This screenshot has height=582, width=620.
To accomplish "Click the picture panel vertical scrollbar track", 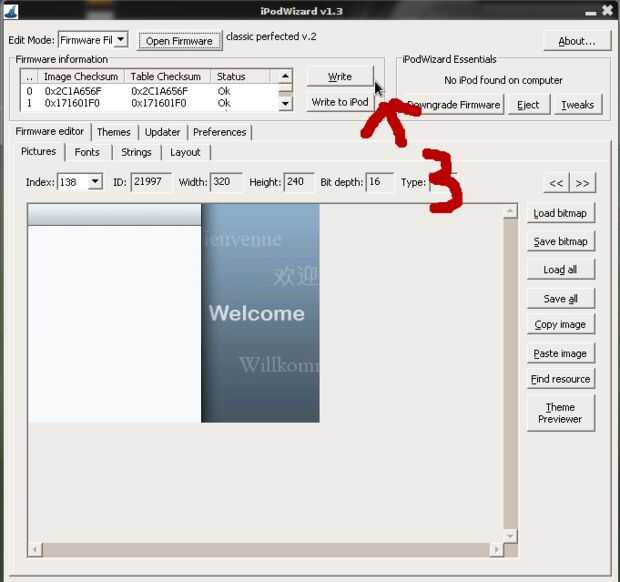I will tap(510, 374).
